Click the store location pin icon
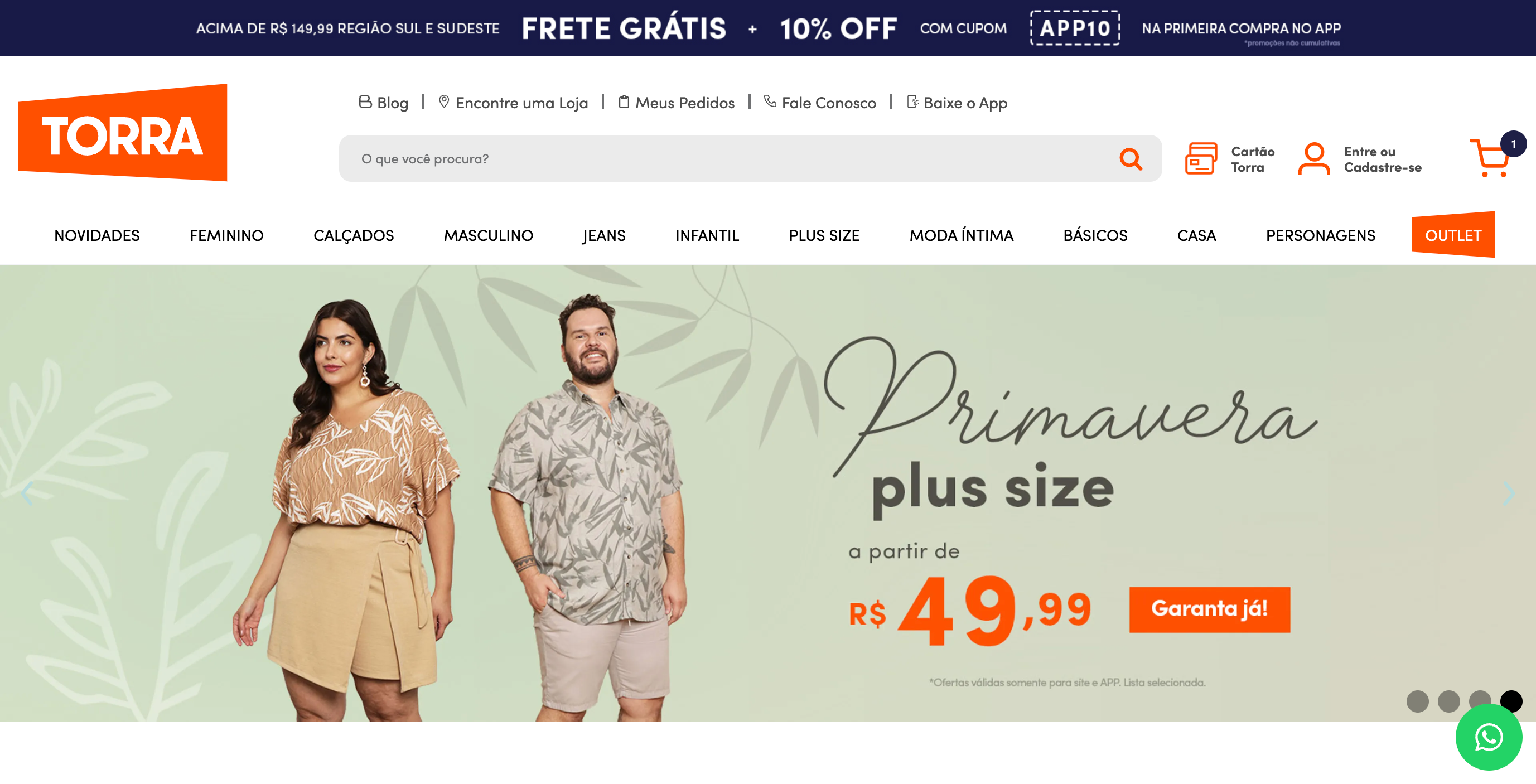 pyautogui.click(x=443, y=102)
